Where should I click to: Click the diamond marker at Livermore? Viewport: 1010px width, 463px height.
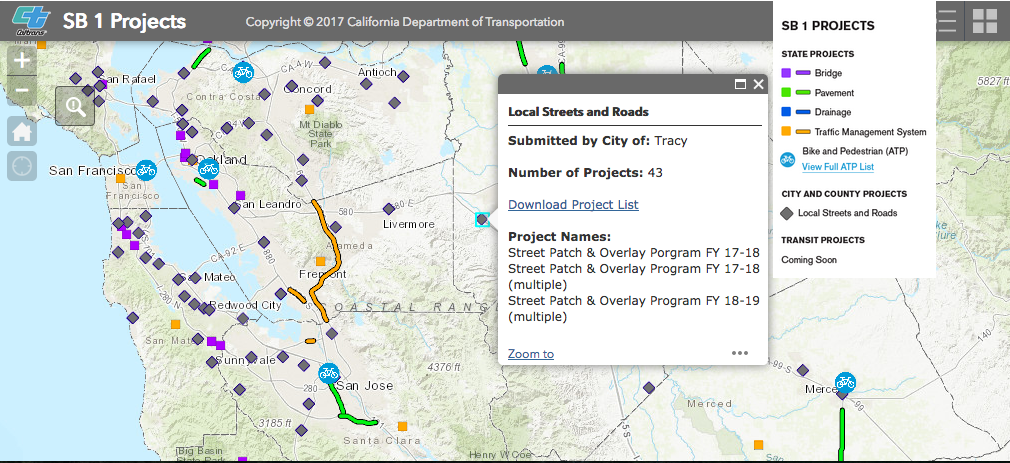pyautogui.click(x=388, y=209)
